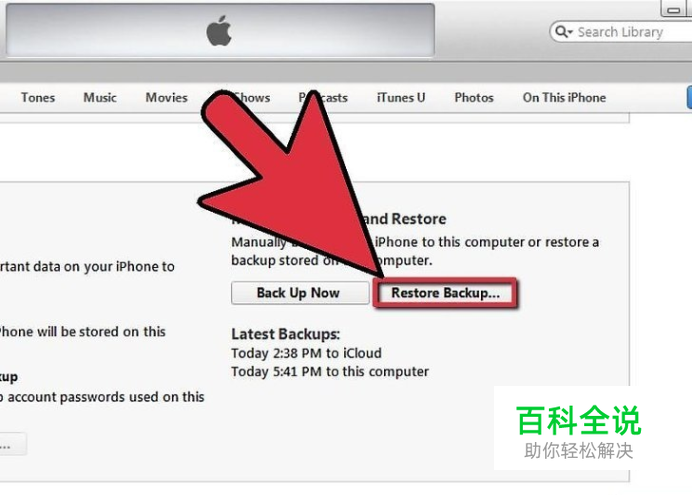Select the Photos tab

(474, 98)
